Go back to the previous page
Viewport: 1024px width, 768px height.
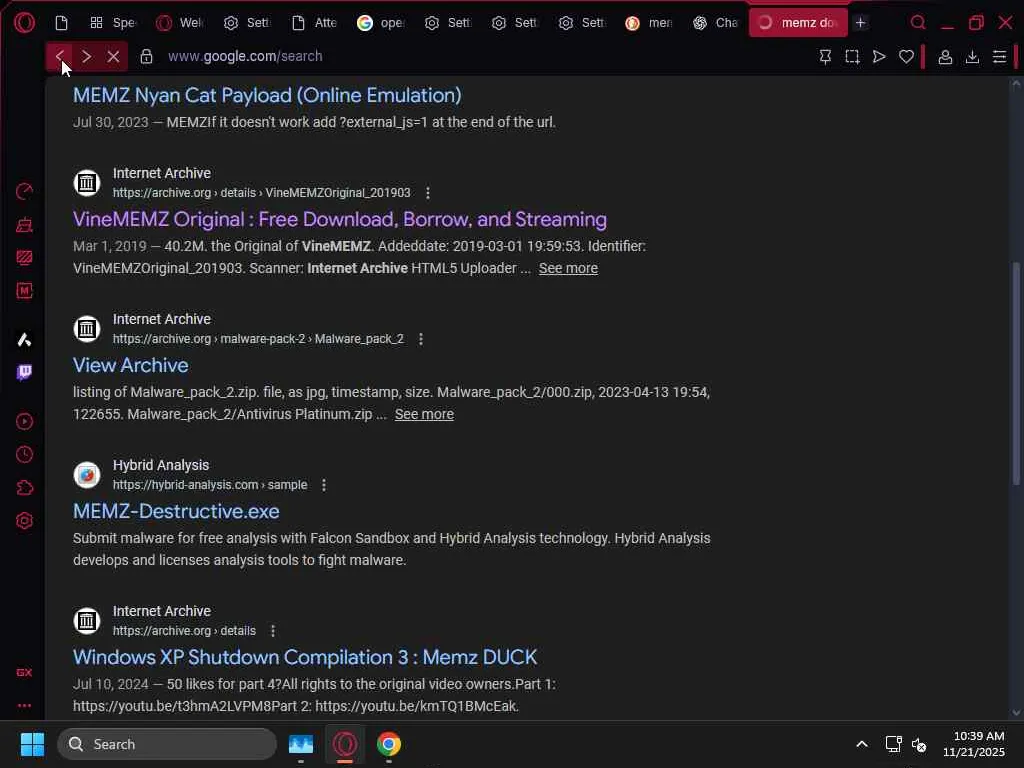point(59,56)
